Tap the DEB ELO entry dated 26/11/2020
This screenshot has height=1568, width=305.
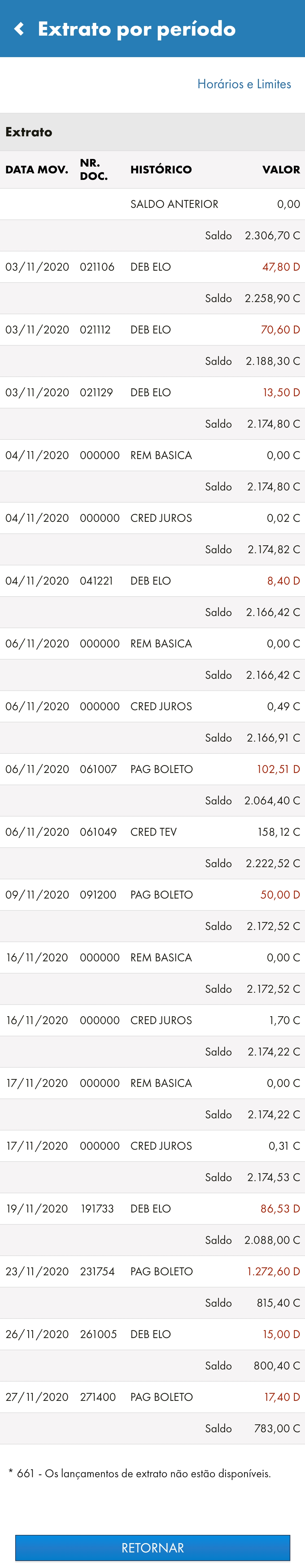(152, 1334)
